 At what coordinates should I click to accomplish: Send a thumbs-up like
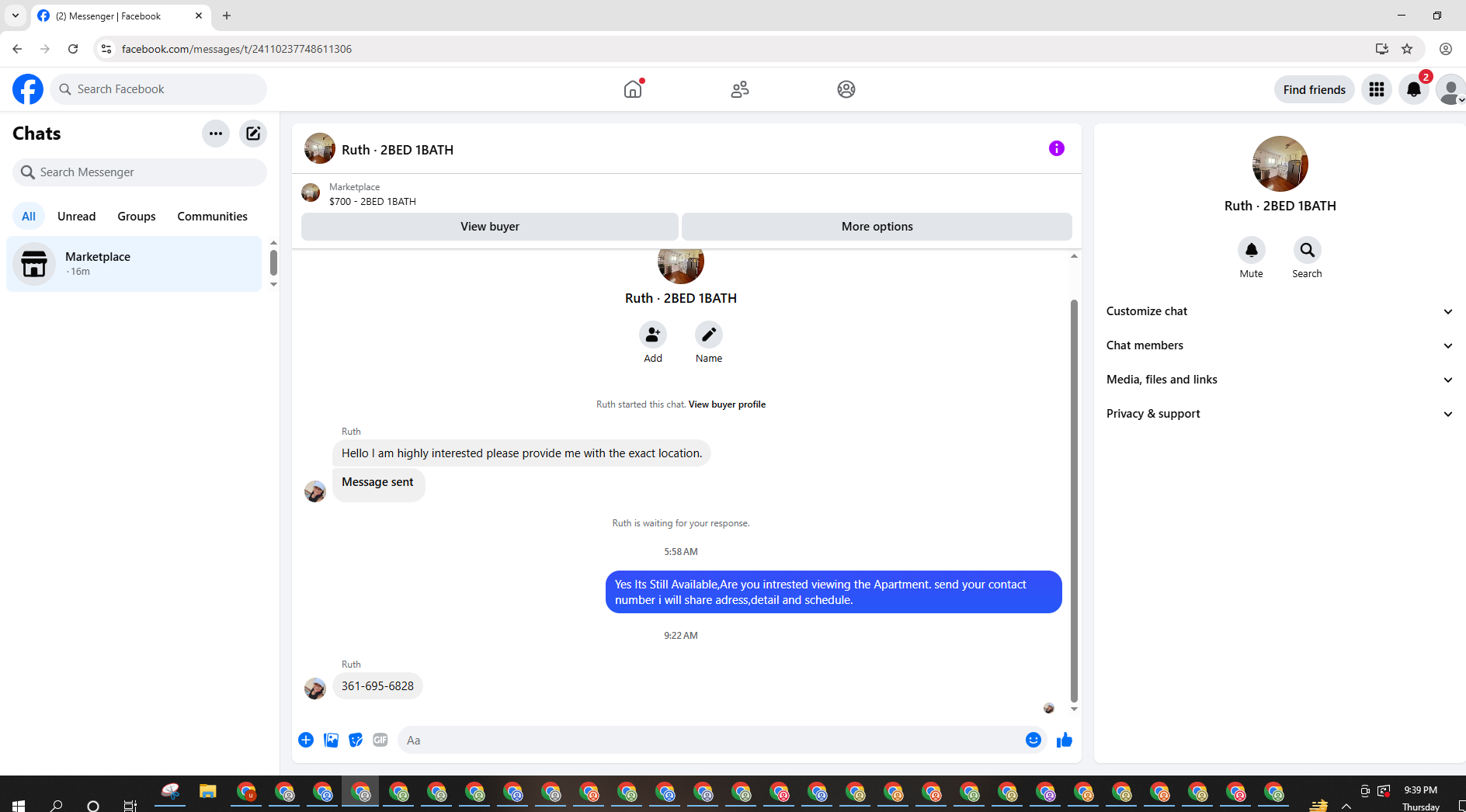pyautogui.click(x=1065, y=740)
